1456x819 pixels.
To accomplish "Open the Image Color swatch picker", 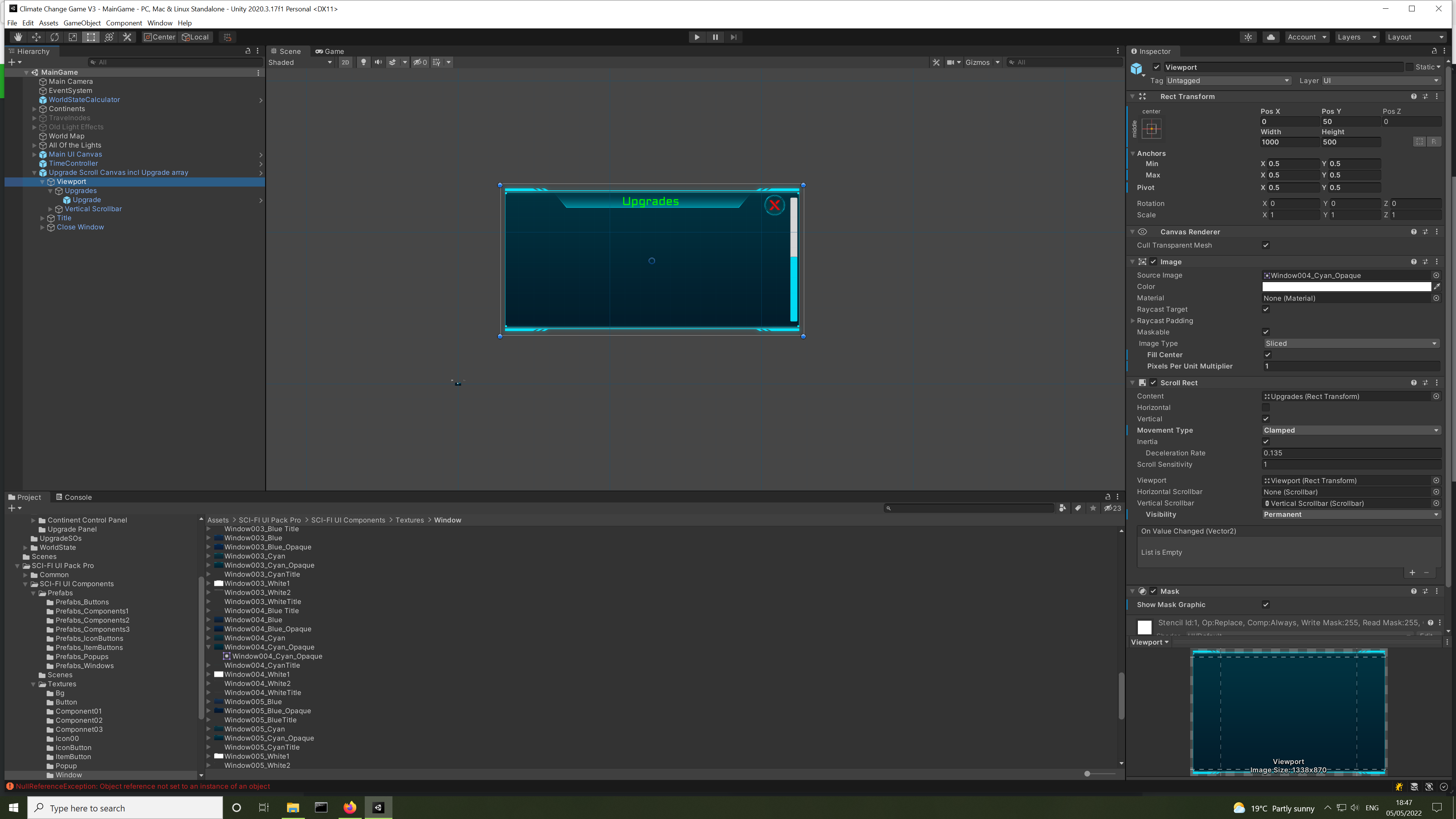I will (x=1345, y=287).
